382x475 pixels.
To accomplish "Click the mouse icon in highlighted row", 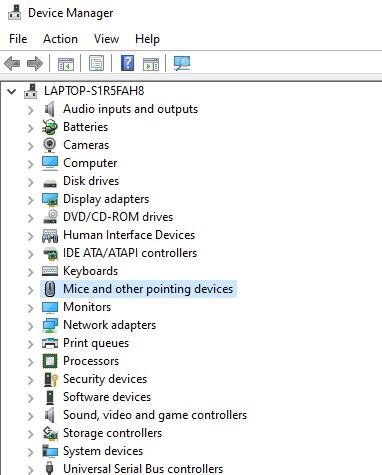I will point(50,289).
